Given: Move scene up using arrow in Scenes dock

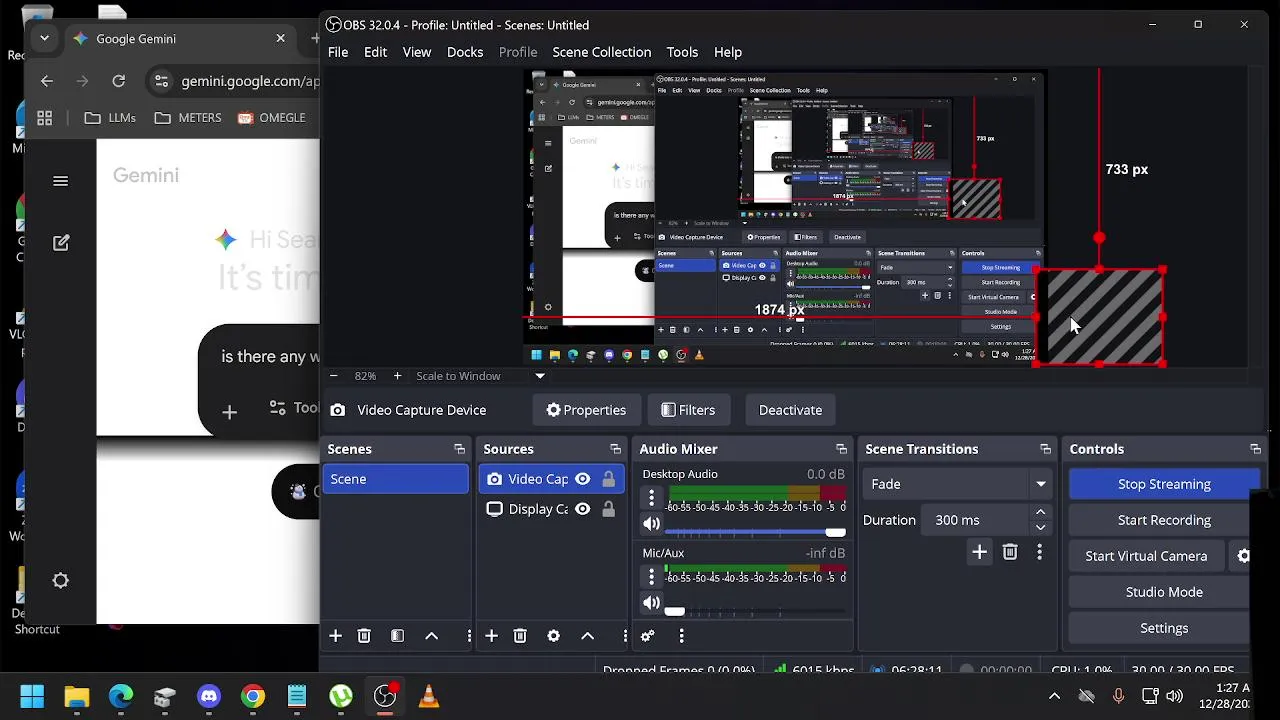Looking at the screenshot, I should 432,636.
